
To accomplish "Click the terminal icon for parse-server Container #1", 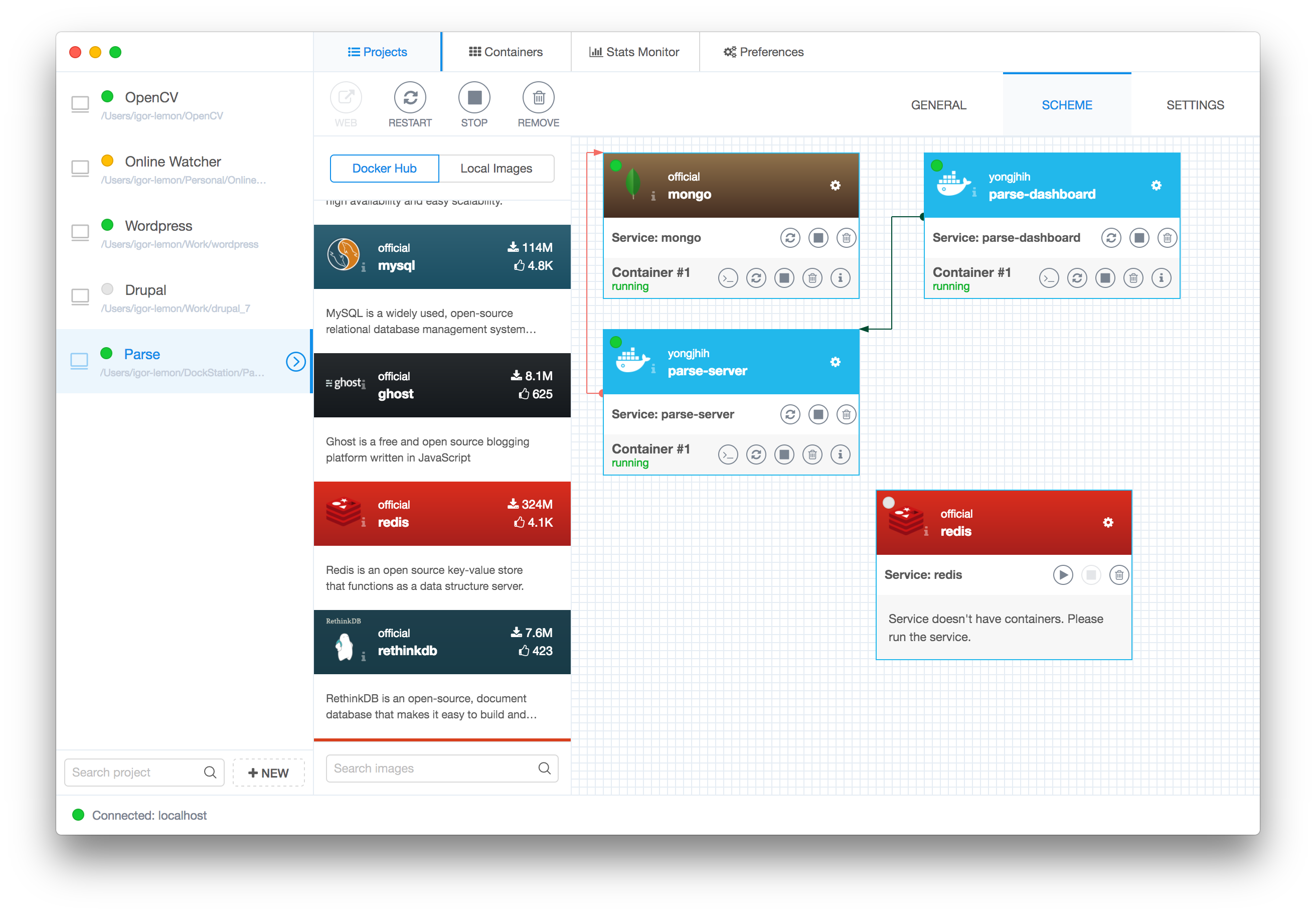I will tap(728, 455).
